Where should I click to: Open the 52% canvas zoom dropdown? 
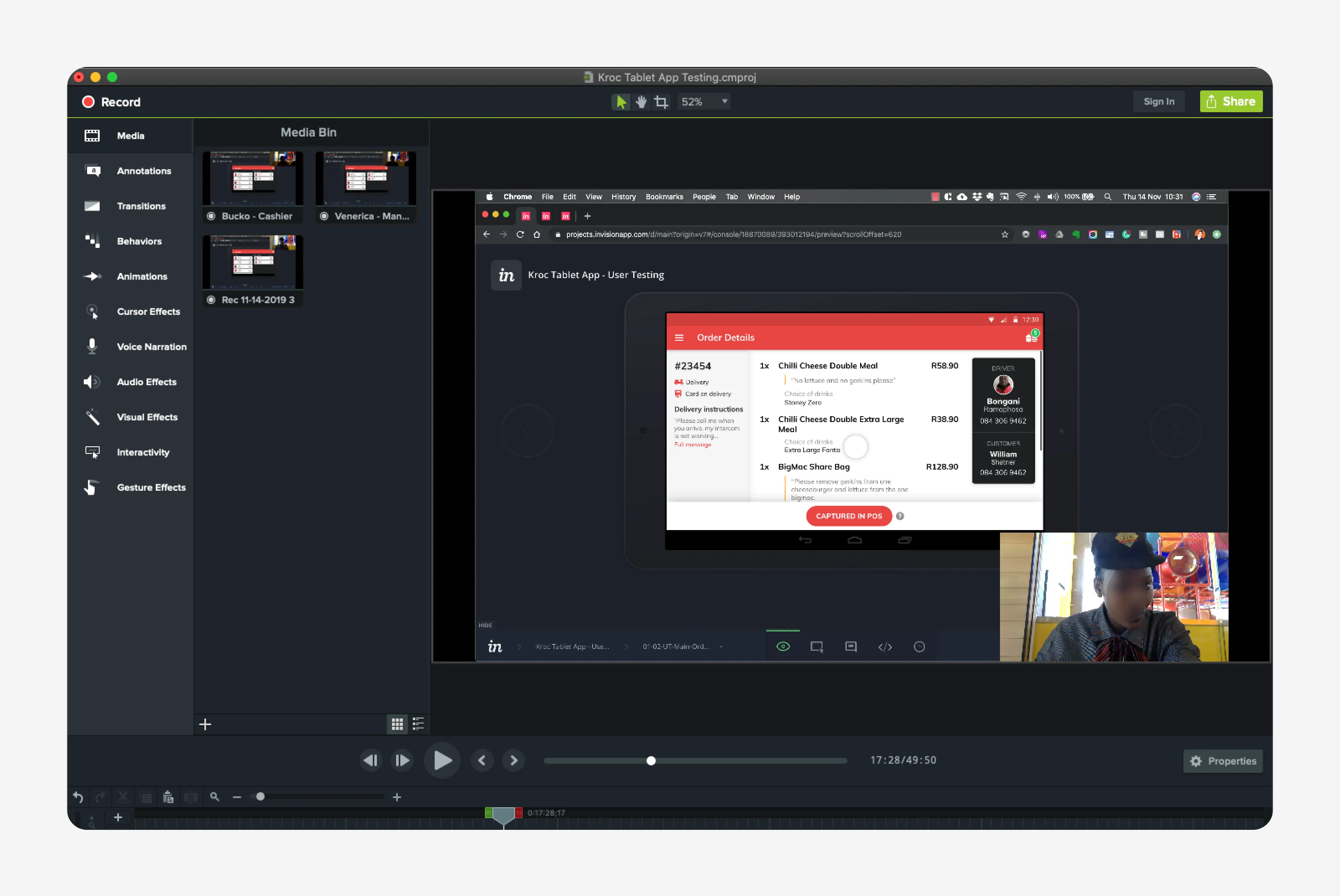click(x=704, y=102)
